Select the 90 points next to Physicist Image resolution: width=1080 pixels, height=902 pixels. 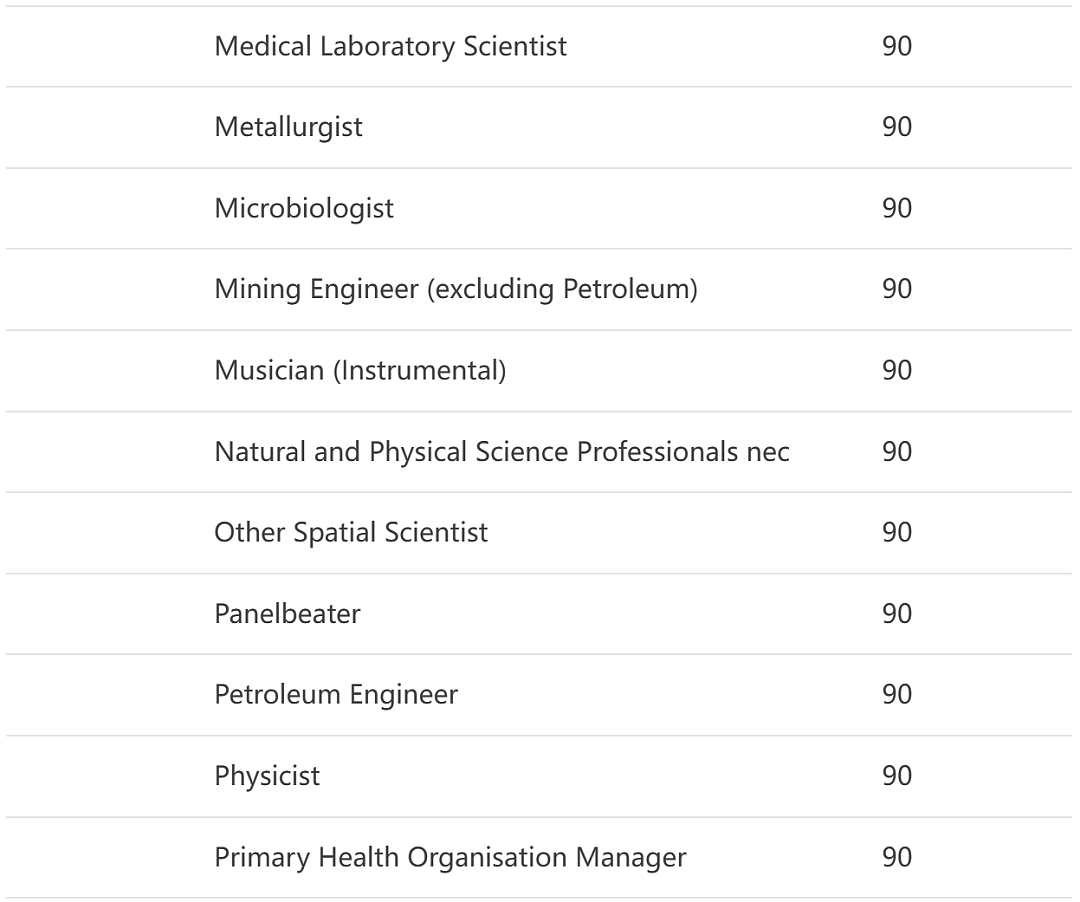point(897,775)
